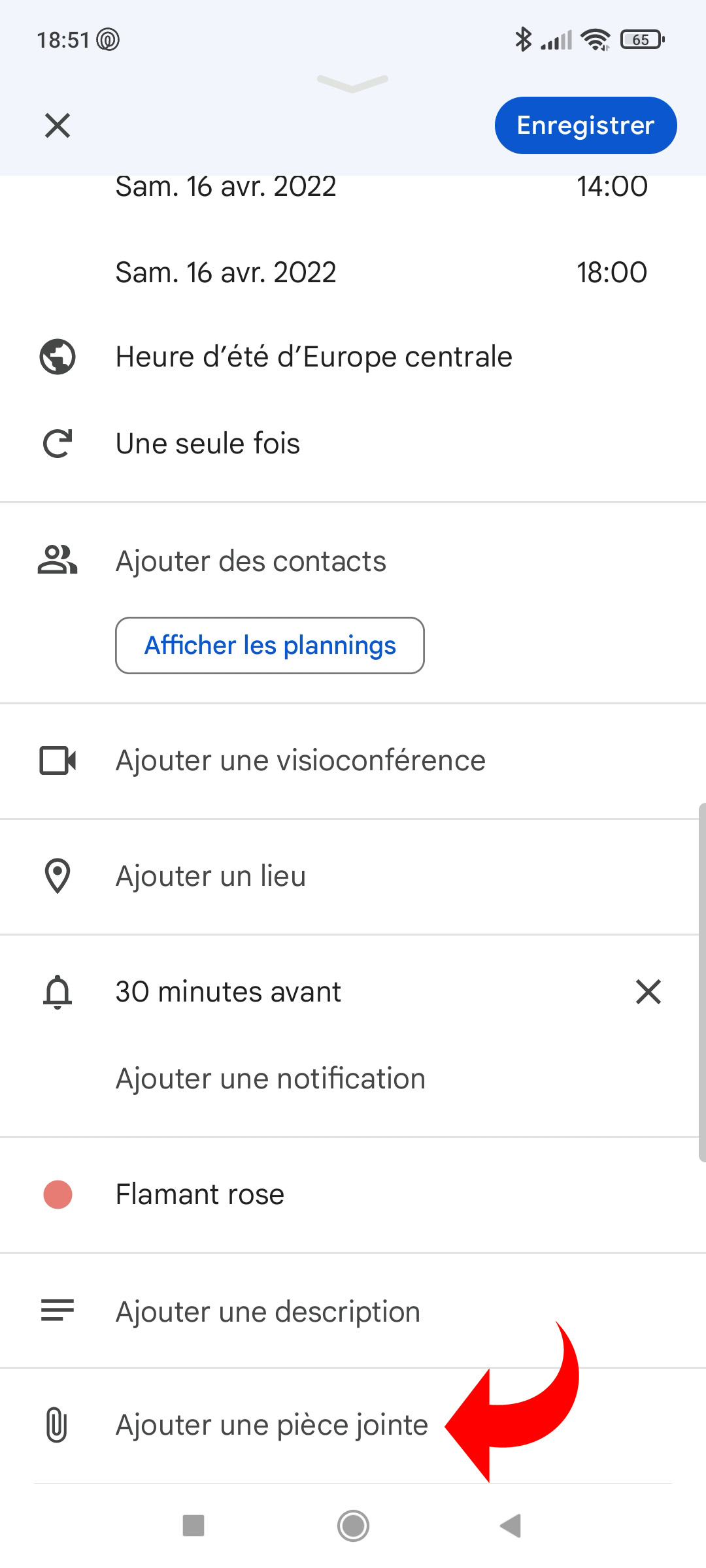Open the end time 18:00 picker

point(612,272)
